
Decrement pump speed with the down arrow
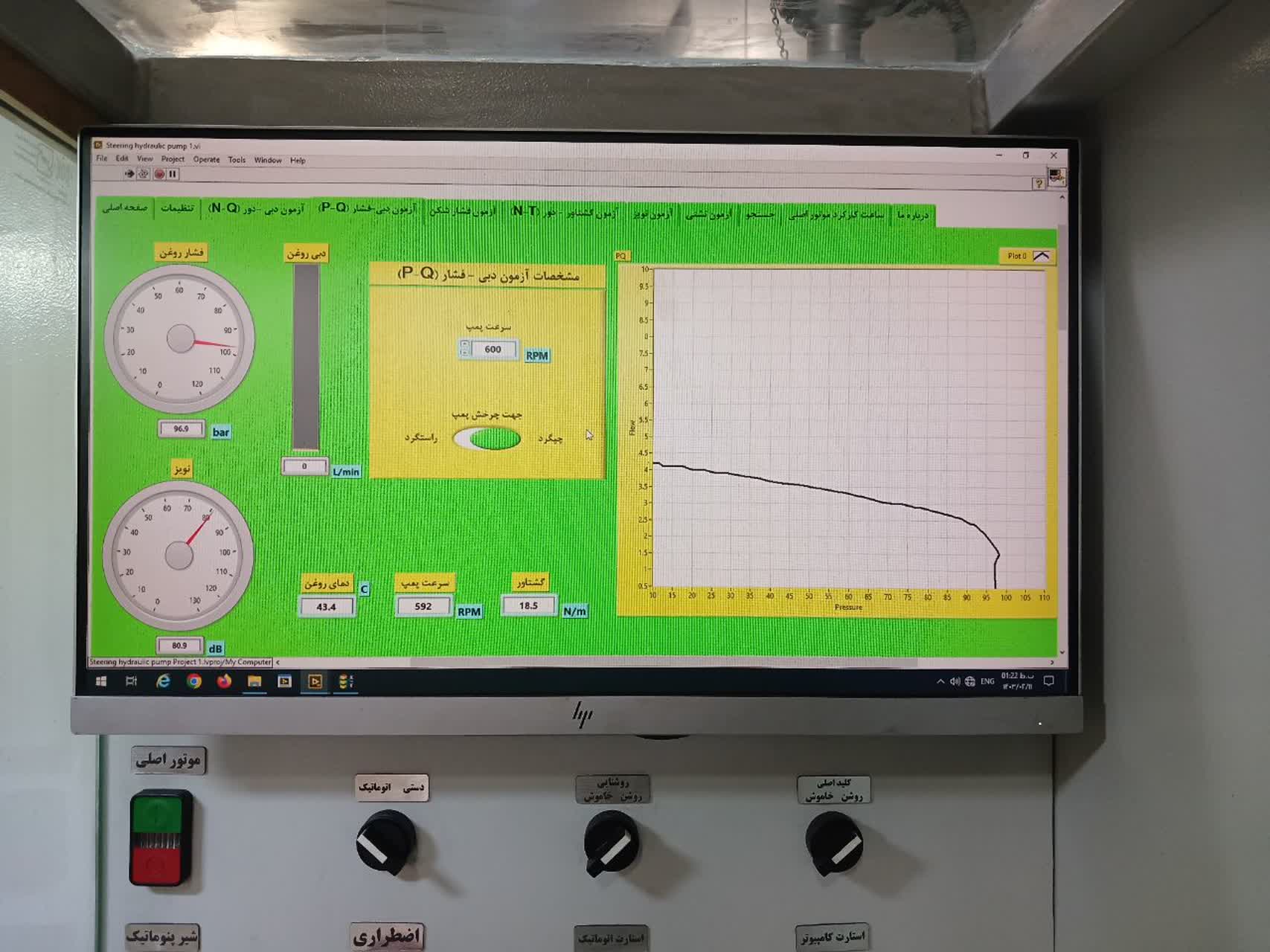465,353
